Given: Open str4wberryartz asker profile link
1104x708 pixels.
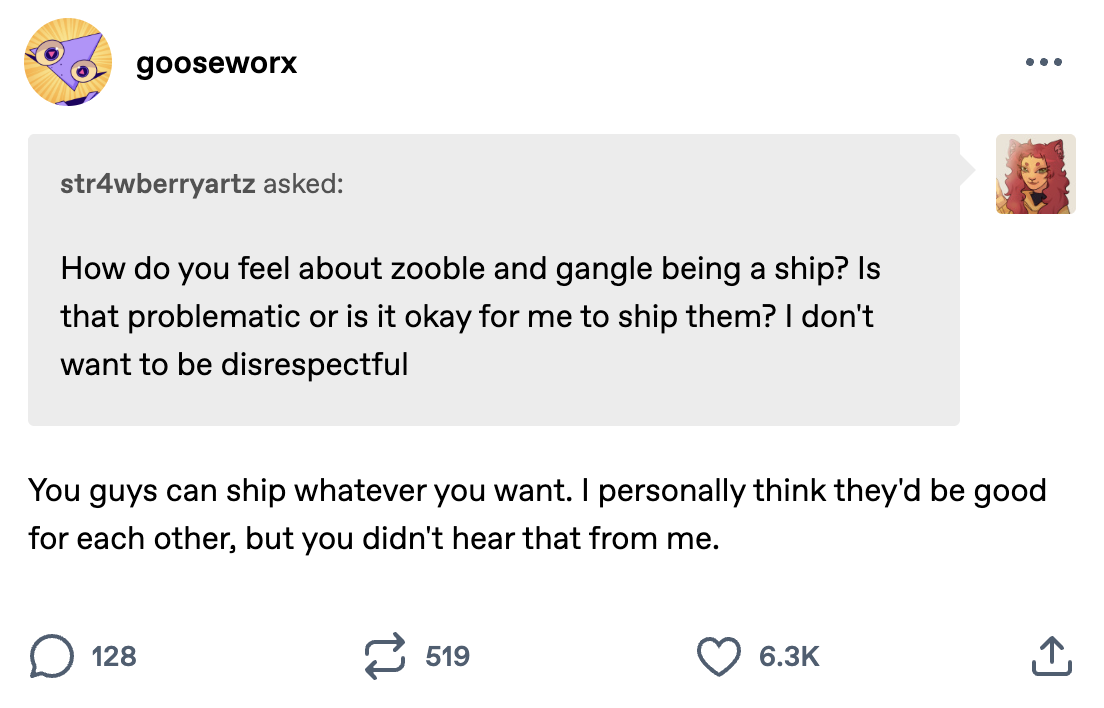Looking at the screenshot, I should pyautogui.click(x=157, y=184).
